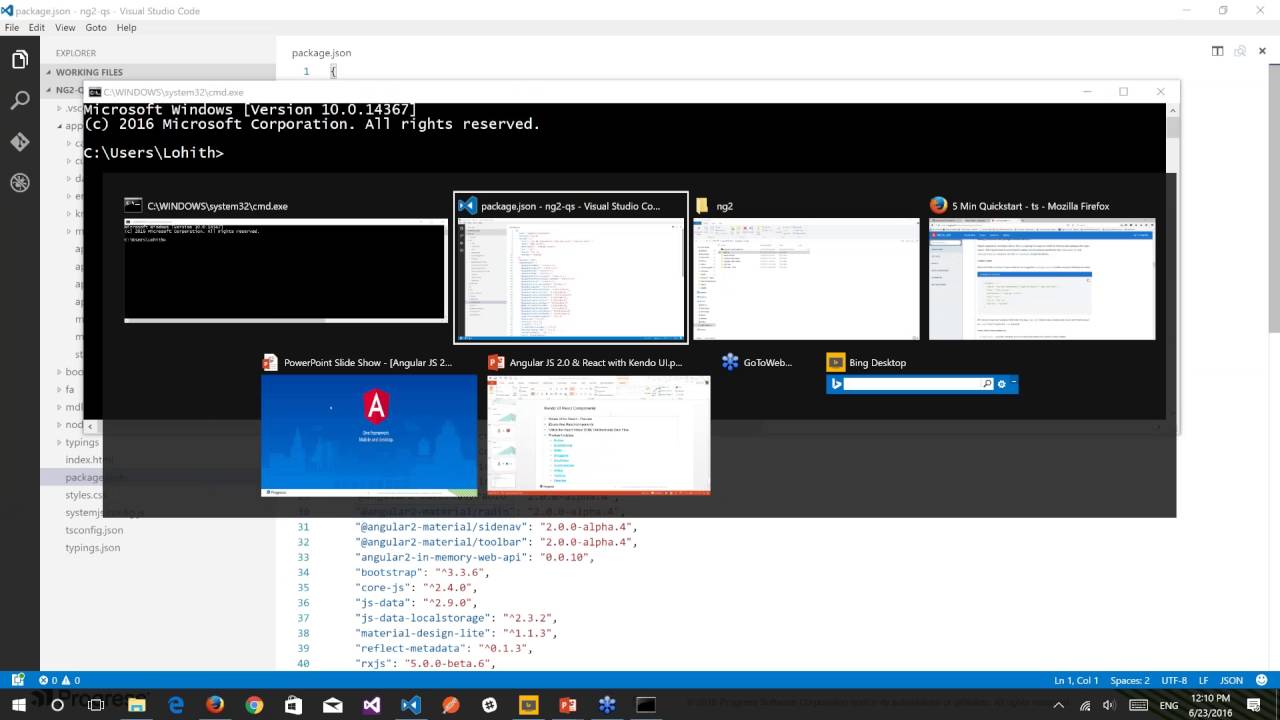Open the Debug view in activity bar

20,183
